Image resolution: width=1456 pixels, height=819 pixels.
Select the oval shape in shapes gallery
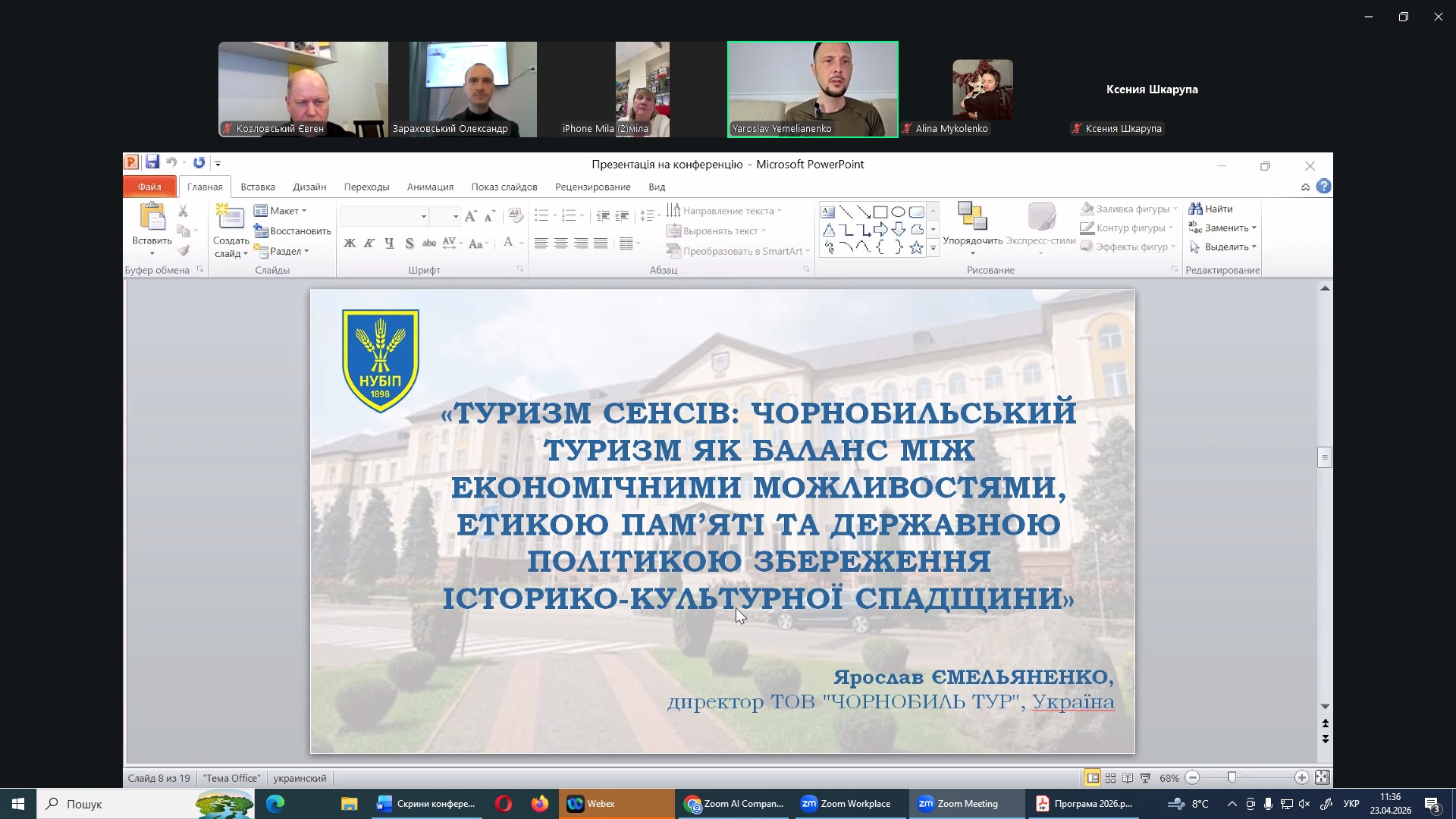pyautogui.click(x=898, y=212)
